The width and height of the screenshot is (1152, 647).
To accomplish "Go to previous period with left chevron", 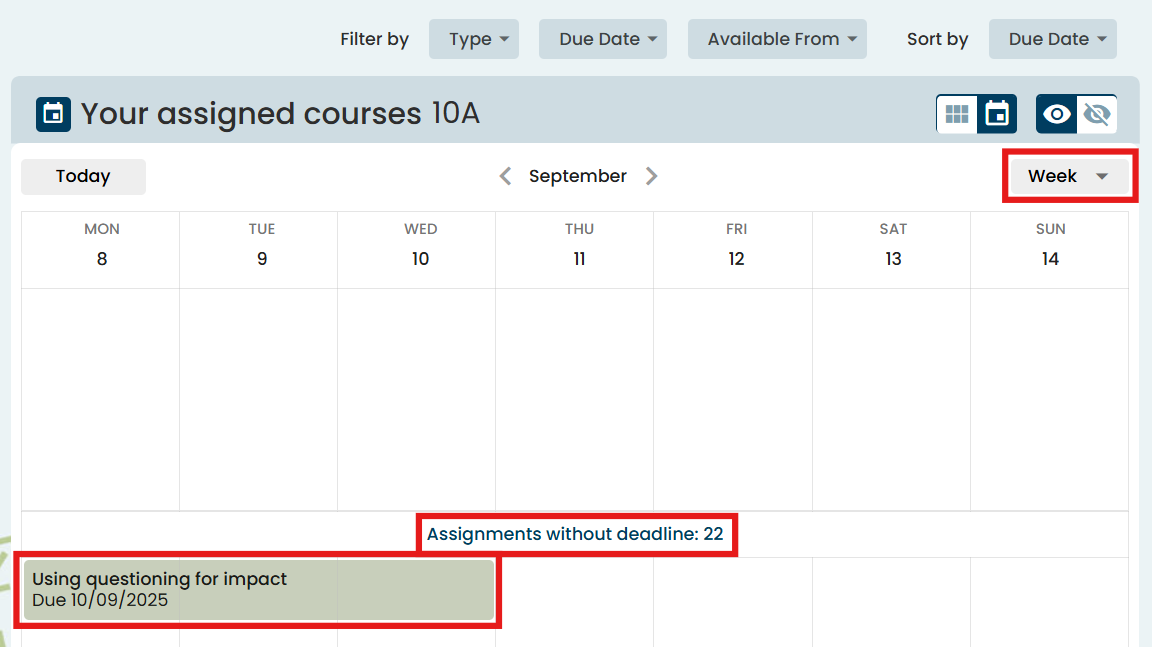I will coord(506,176).
